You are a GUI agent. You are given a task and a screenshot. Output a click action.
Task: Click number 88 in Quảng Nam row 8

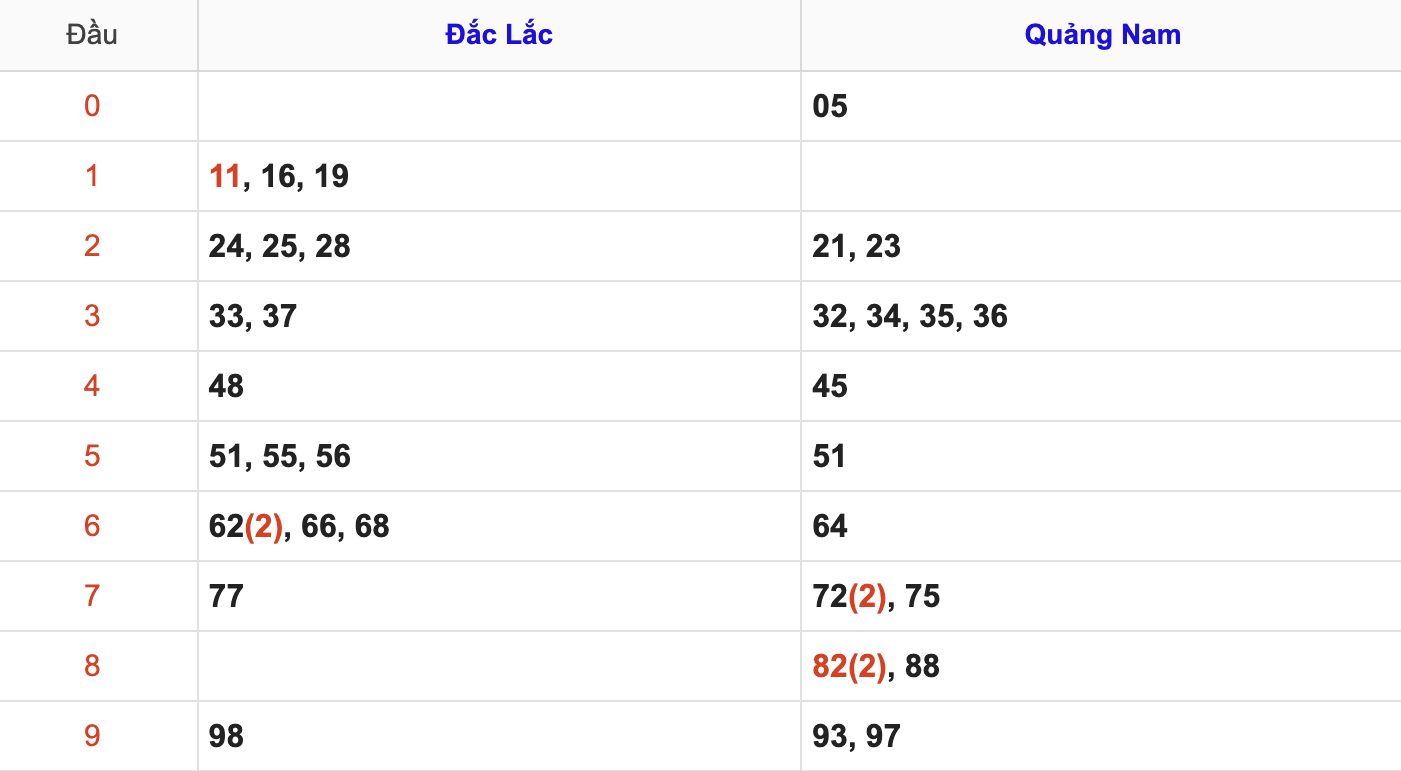[x=922, y=667]
